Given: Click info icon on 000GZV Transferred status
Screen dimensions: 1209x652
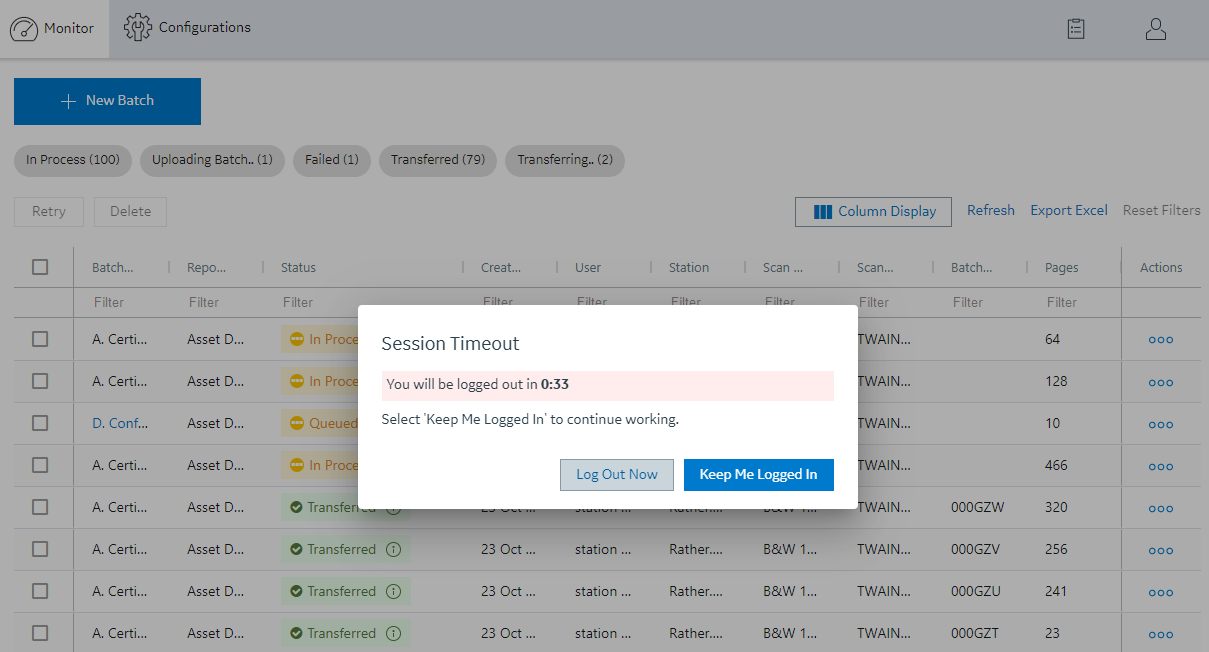Looking at the screenshot, I should click(393, 549).
